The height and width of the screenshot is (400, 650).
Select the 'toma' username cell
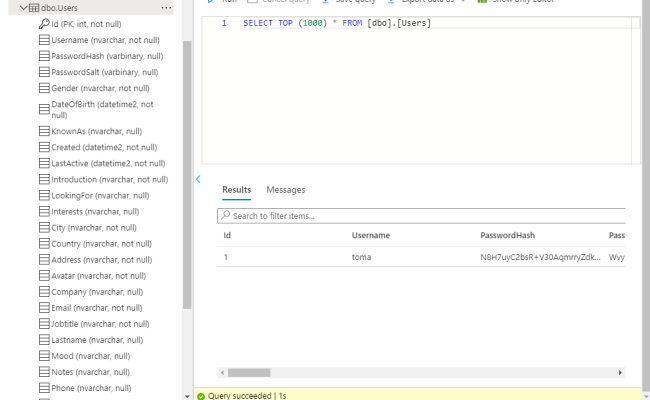(x=361, y=257)
